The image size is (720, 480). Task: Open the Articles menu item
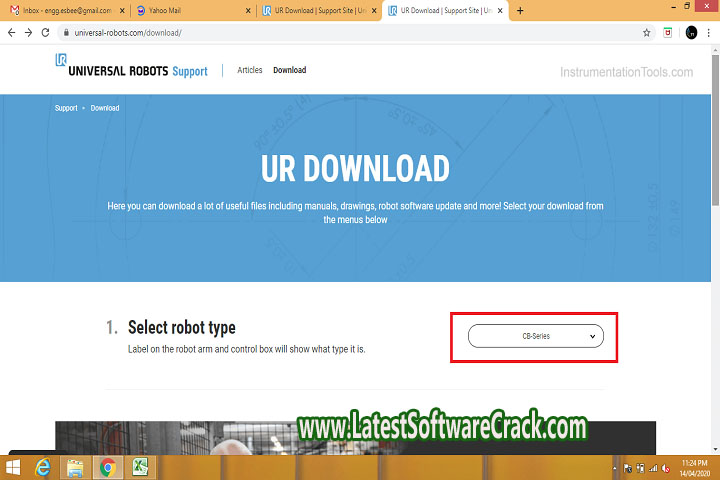(x=249, y=70)
